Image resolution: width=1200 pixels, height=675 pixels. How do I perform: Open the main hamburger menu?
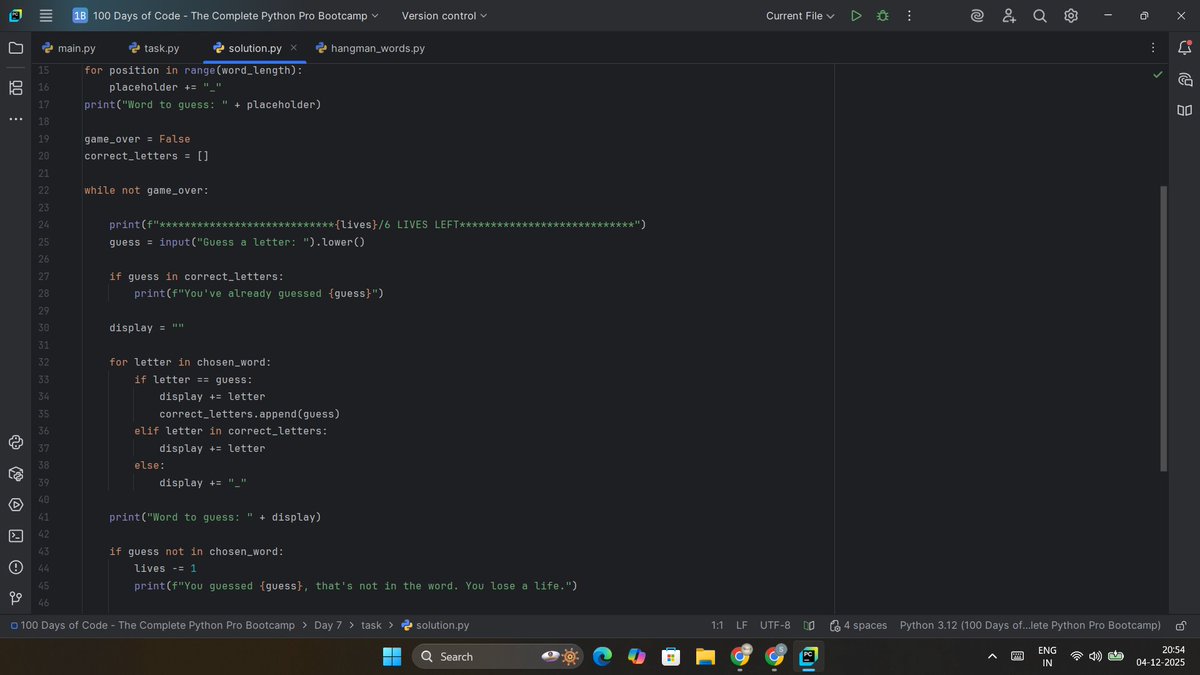click(44, 15)
